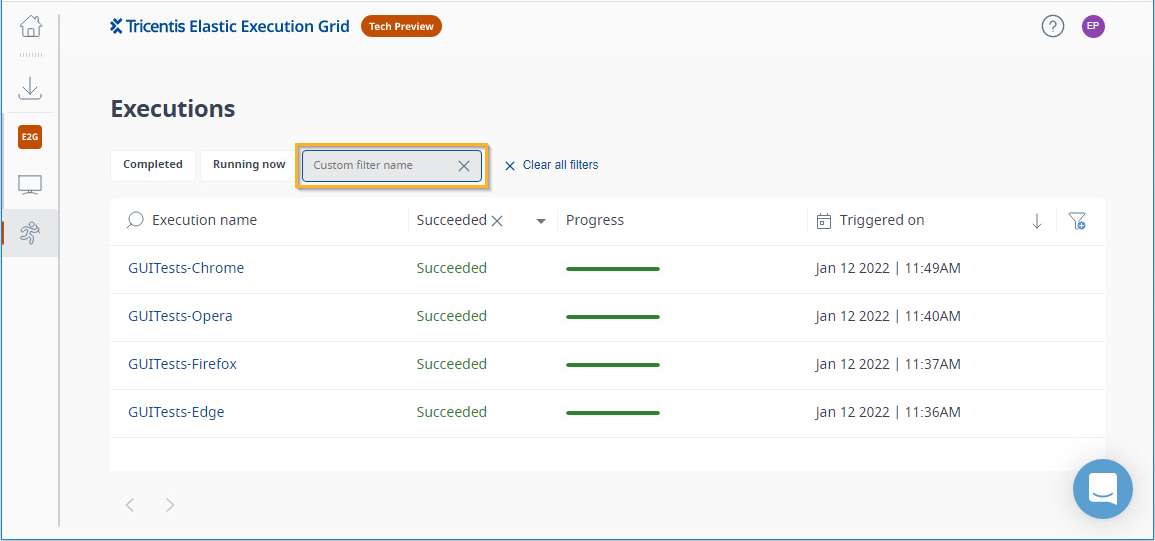Open the chat support bubble
Screen dimensions: 1155x541
pyautogui.click(x=1103, y=489)
